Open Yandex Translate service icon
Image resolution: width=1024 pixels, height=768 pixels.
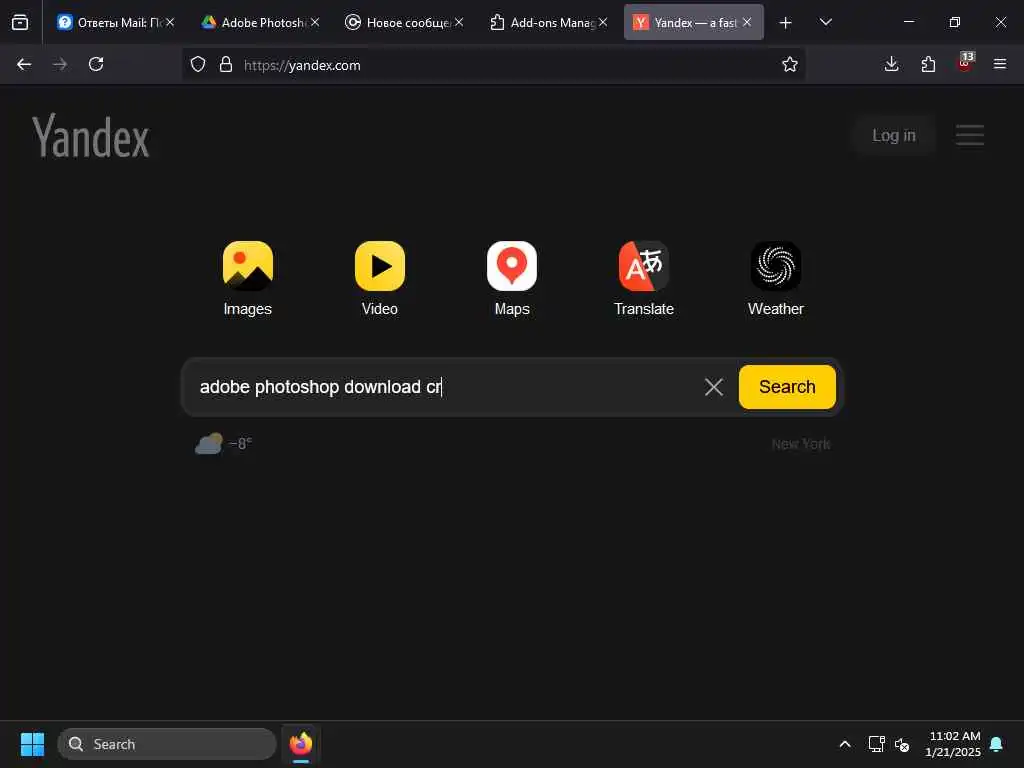click(644, 266)
